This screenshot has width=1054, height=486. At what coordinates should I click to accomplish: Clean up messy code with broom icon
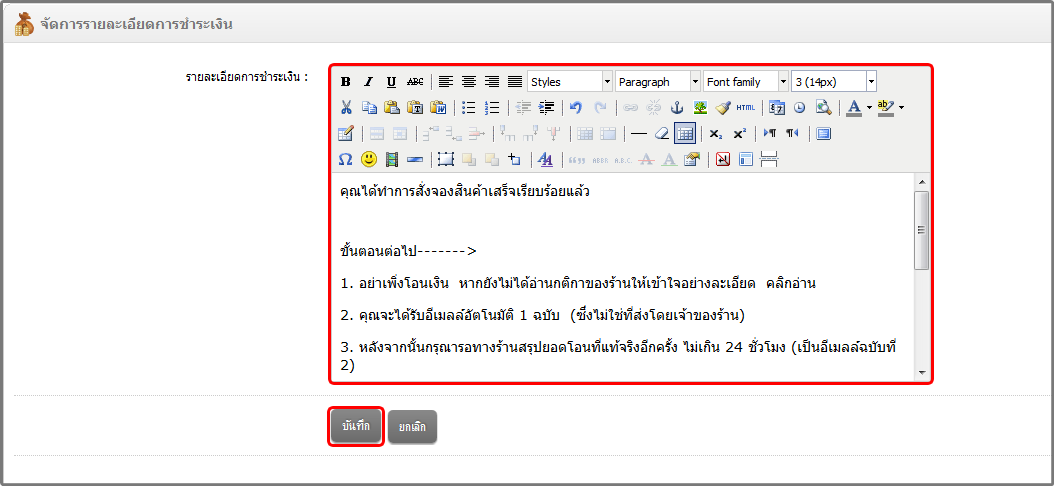click(723, 108)
